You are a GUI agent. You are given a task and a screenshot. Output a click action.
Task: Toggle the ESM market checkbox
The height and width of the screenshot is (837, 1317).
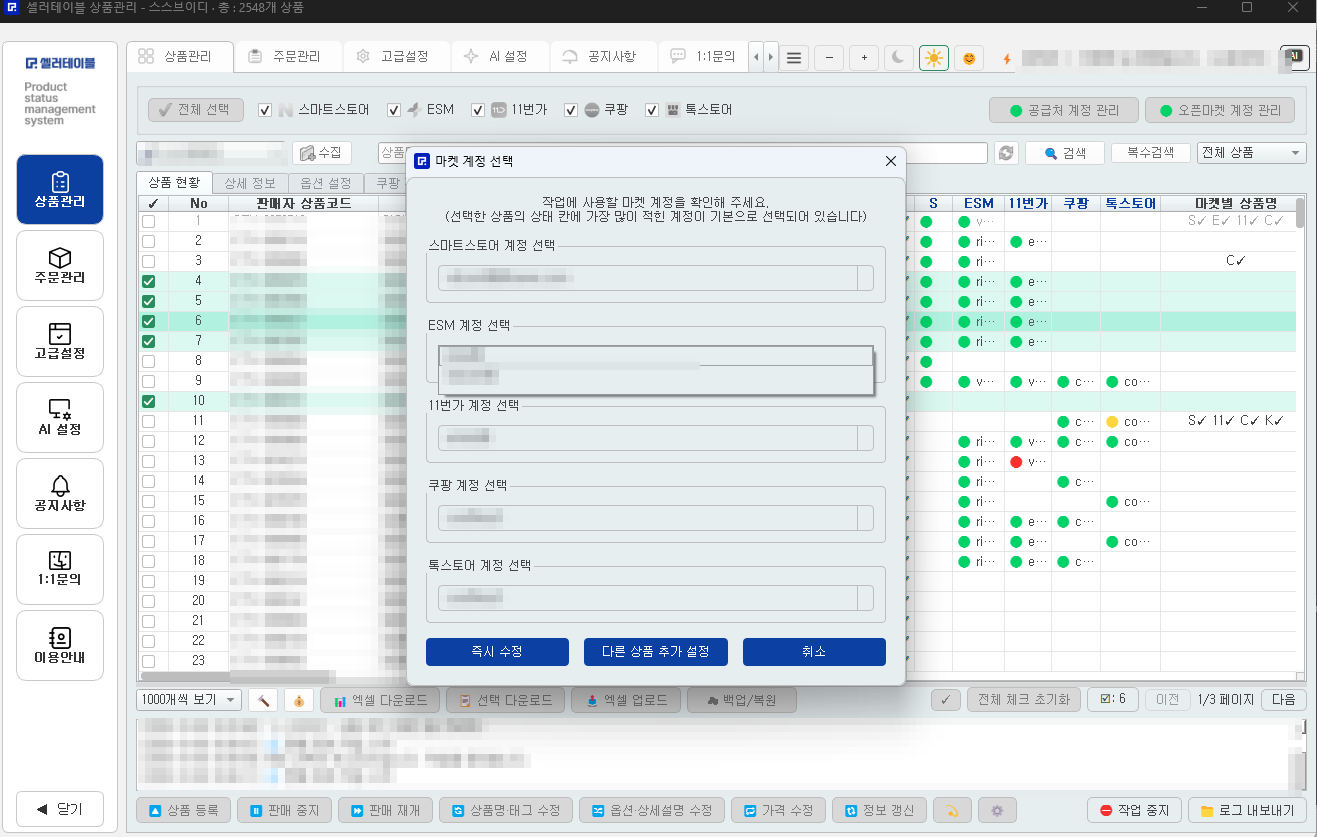[x=394, y=110]
